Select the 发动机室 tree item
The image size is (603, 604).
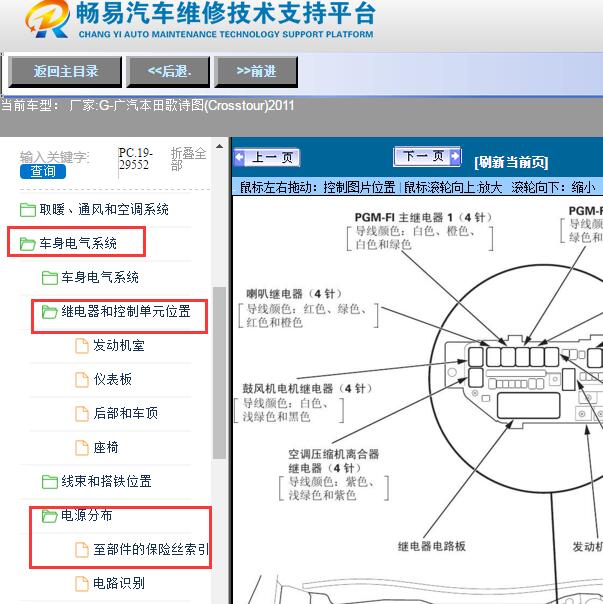coord(119,346)
